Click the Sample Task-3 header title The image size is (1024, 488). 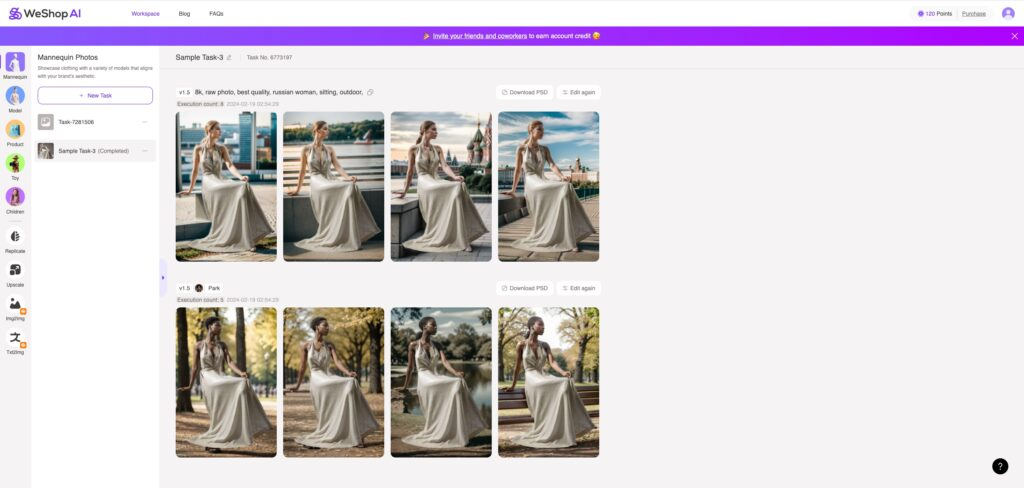pyautogui.click(x=199, y=57)
